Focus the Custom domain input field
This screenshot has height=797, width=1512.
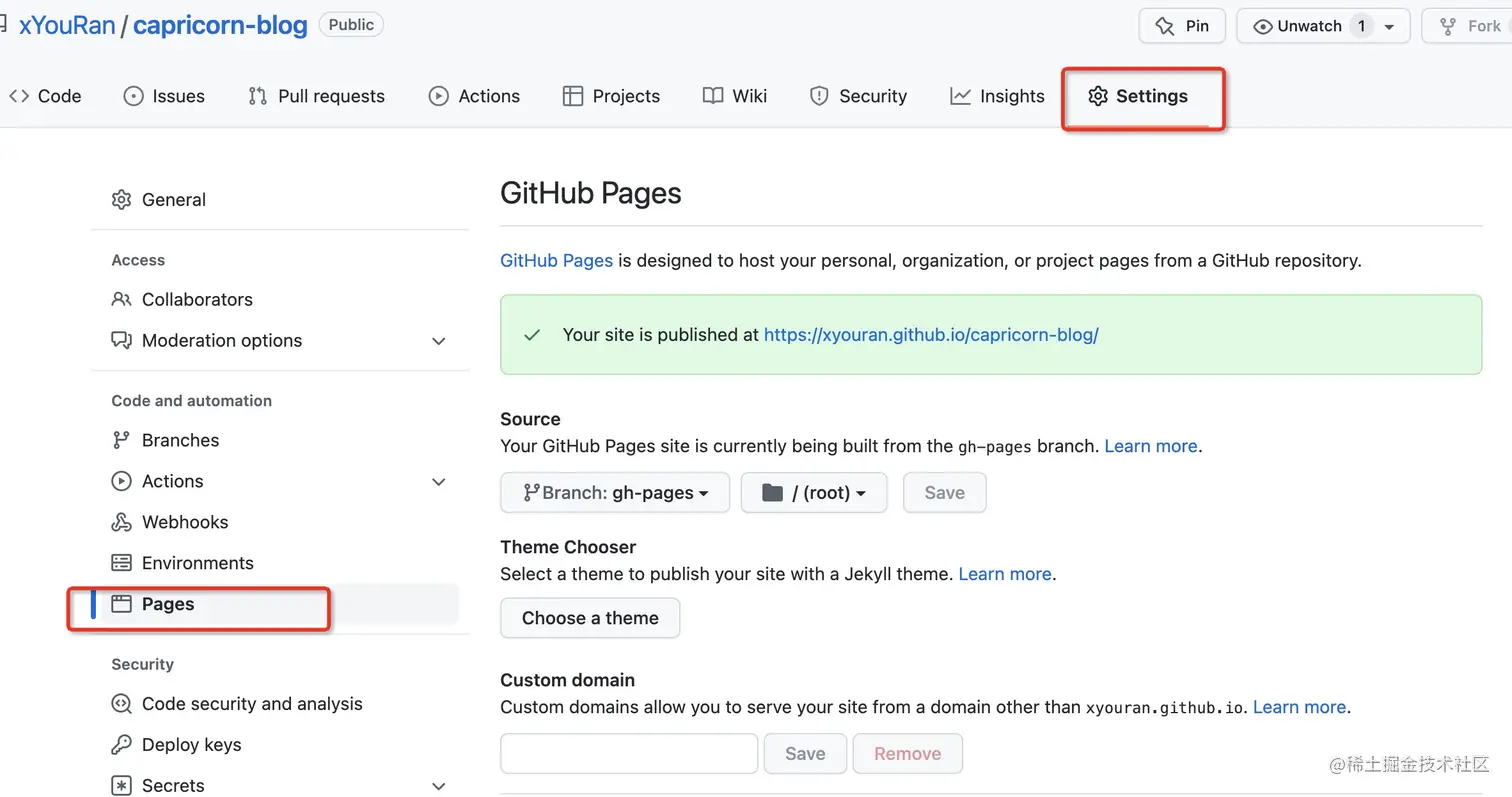point(629,754)
